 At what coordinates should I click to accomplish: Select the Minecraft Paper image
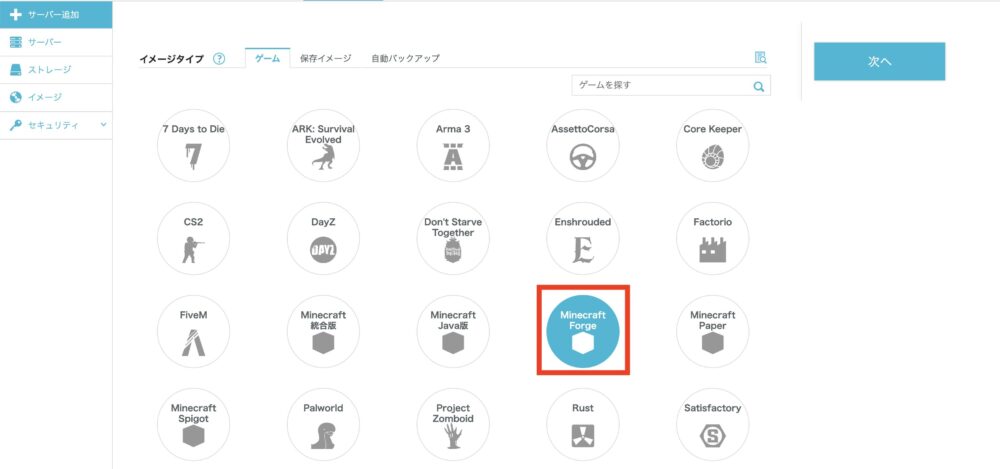[x=712, y=331]
